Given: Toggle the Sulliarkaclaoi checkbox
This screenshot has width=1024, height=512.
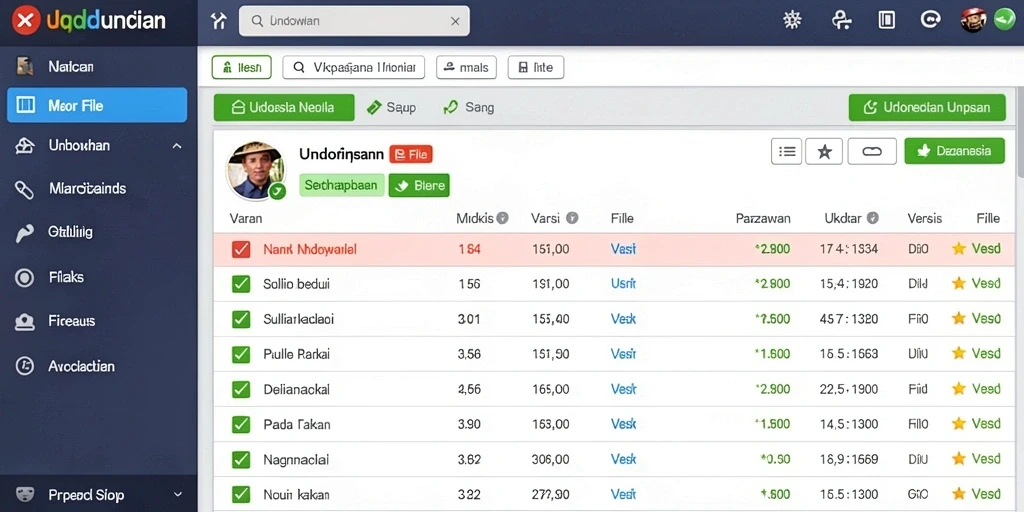Looking at the screenshot, I should pyautogui.click(x=241, y=319).
